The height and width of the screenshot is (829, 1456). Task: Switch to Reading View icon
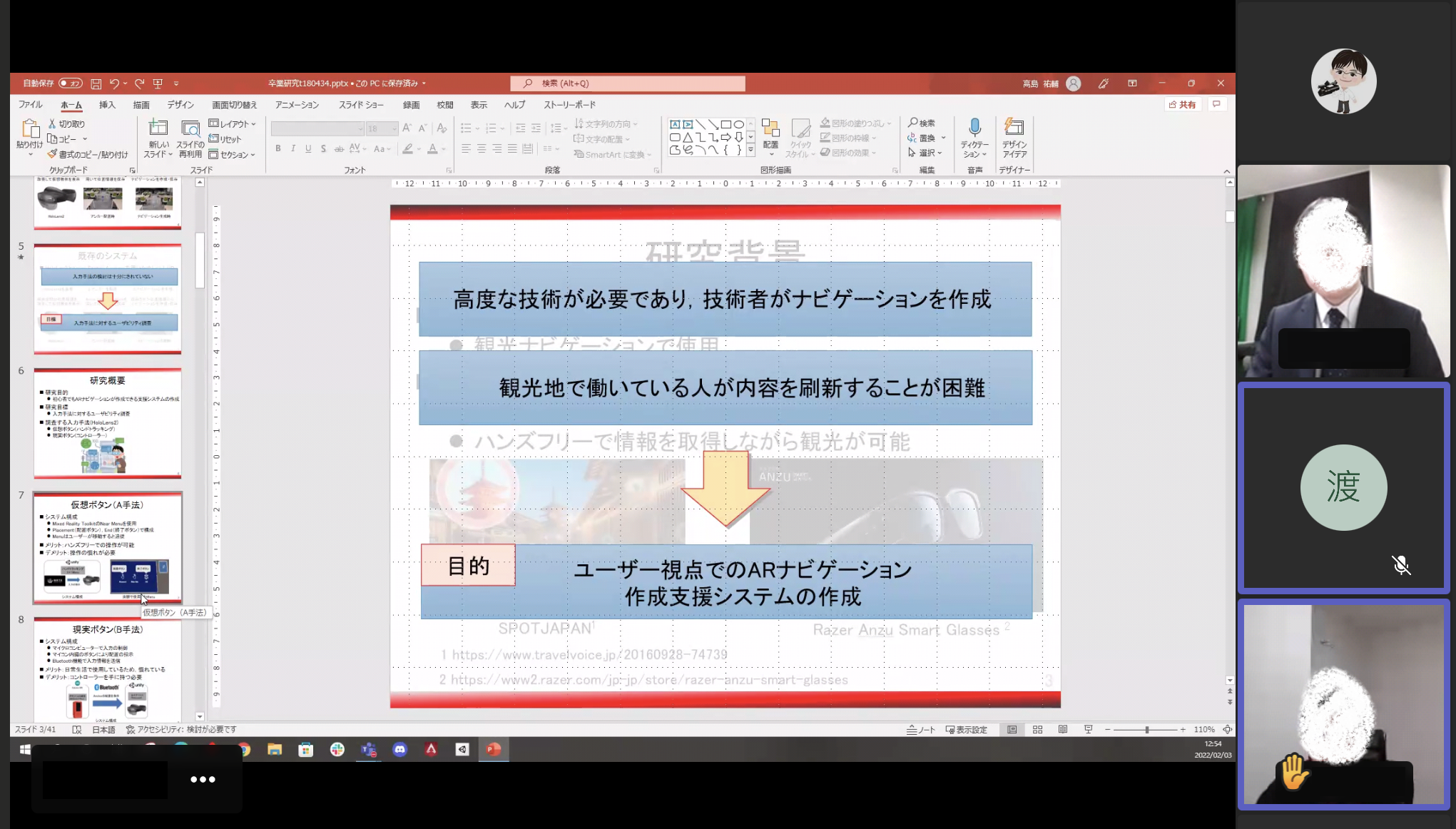tap(1062, 729)
